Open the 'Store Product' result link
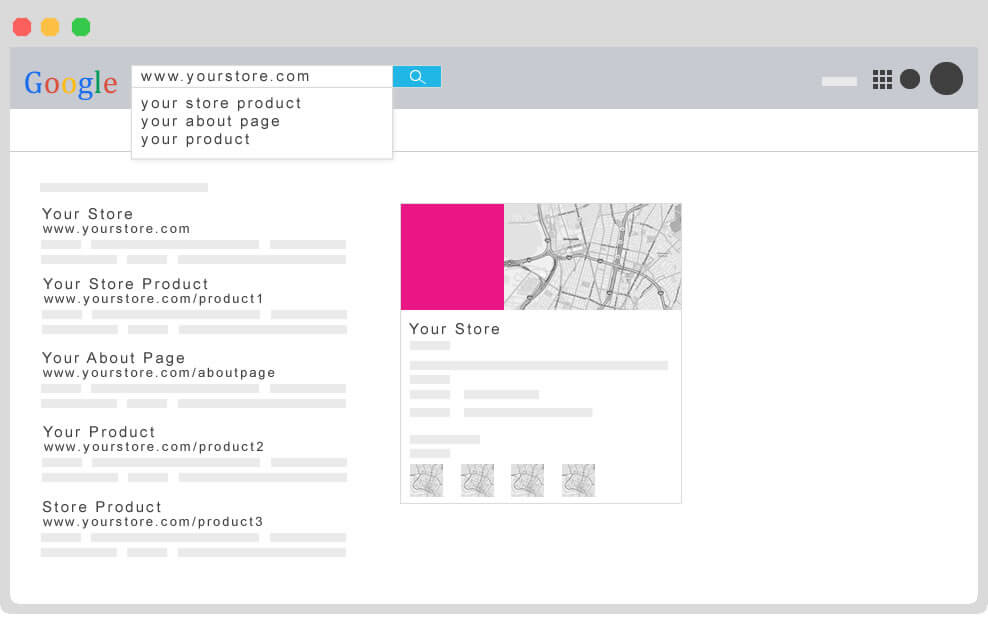The image size is (988, 621). (103, 507)
